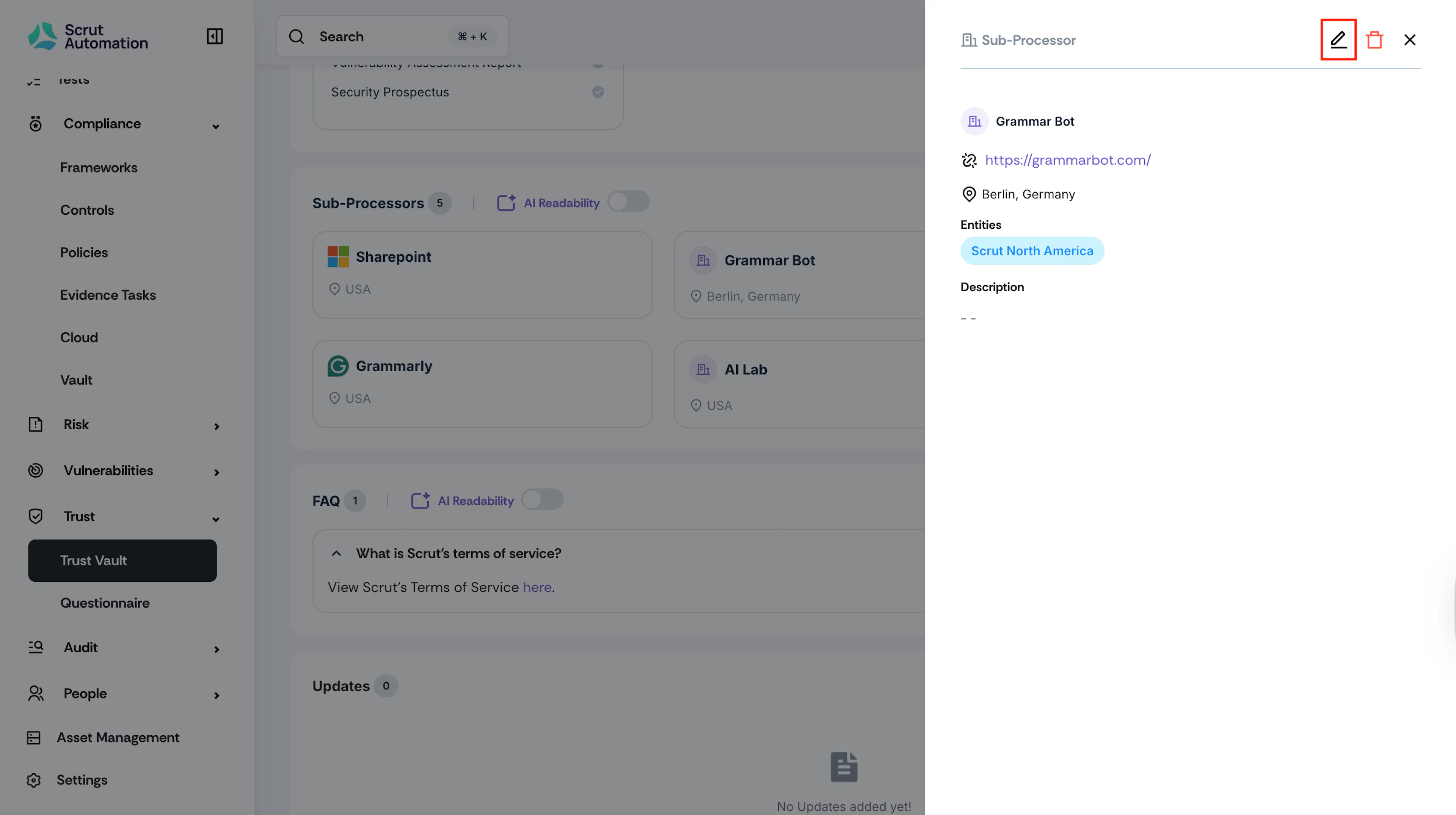Open the Frameworks menu item
This screenshot has height=815, width=1456.
[99, 168]
